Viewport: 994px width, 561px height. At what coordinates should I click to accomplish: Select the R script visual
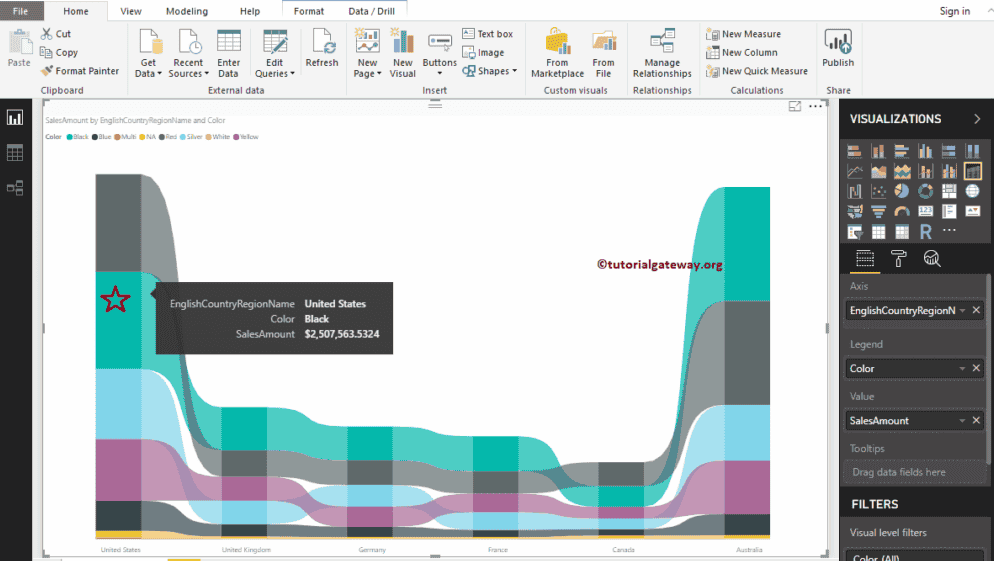pos(925,232)
